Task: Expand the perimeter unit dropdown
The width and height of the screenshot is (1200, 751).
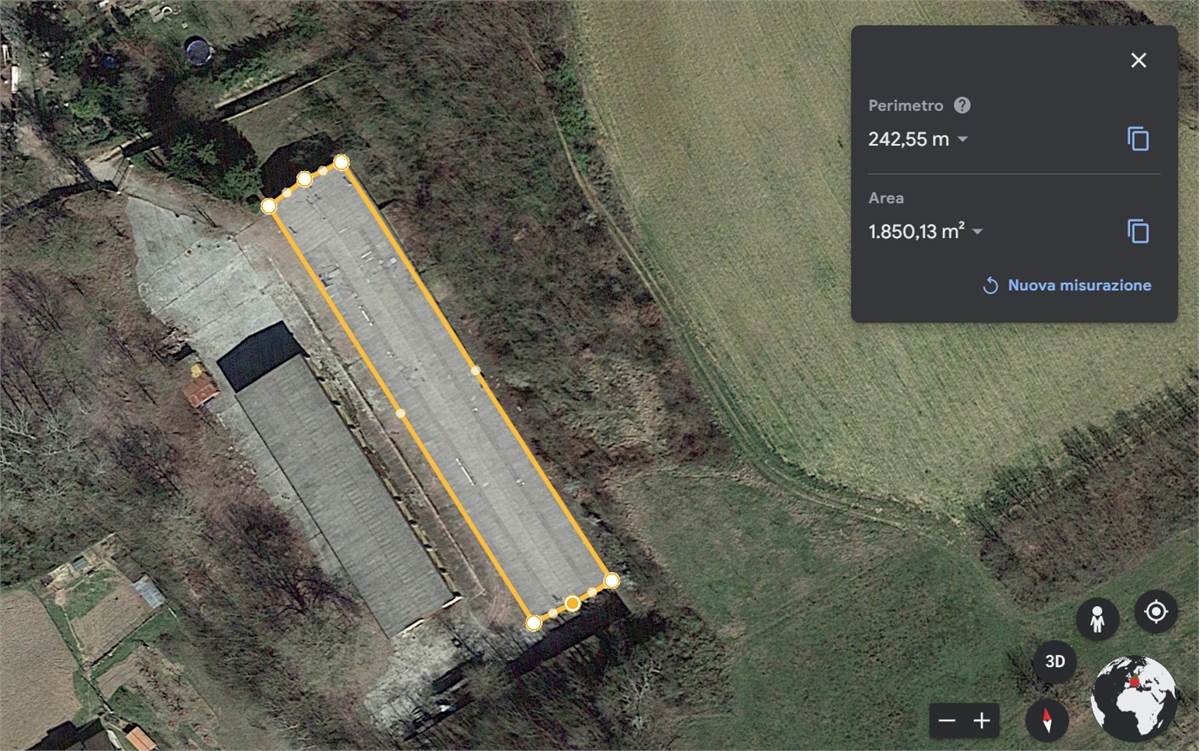Action: [963, 140]
